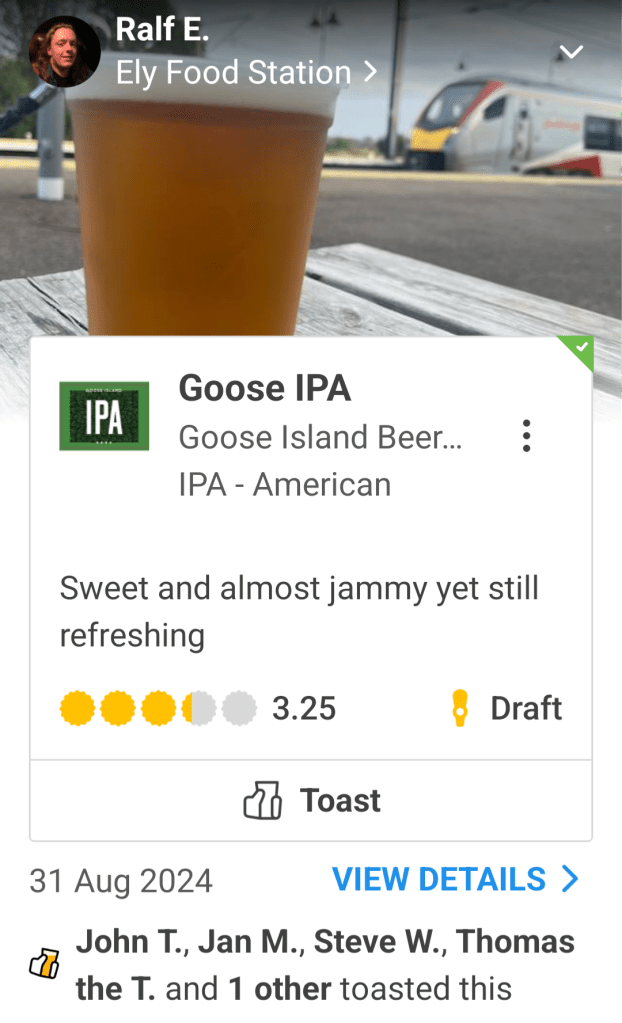Show the '1 other' toaster list
Viewport: 622px width, 1023px height.
coord(280,989)
